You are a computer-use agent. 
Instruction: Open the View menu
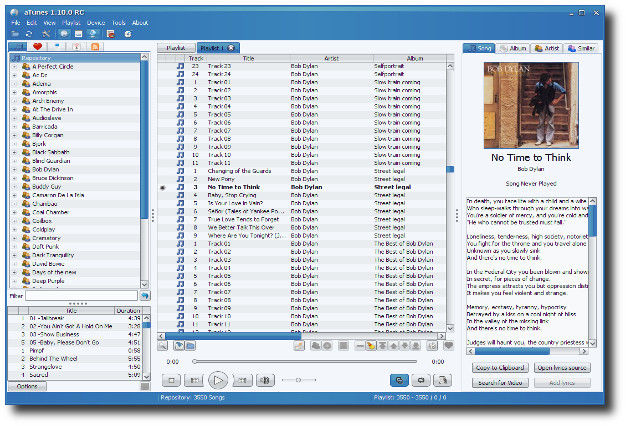50,23
